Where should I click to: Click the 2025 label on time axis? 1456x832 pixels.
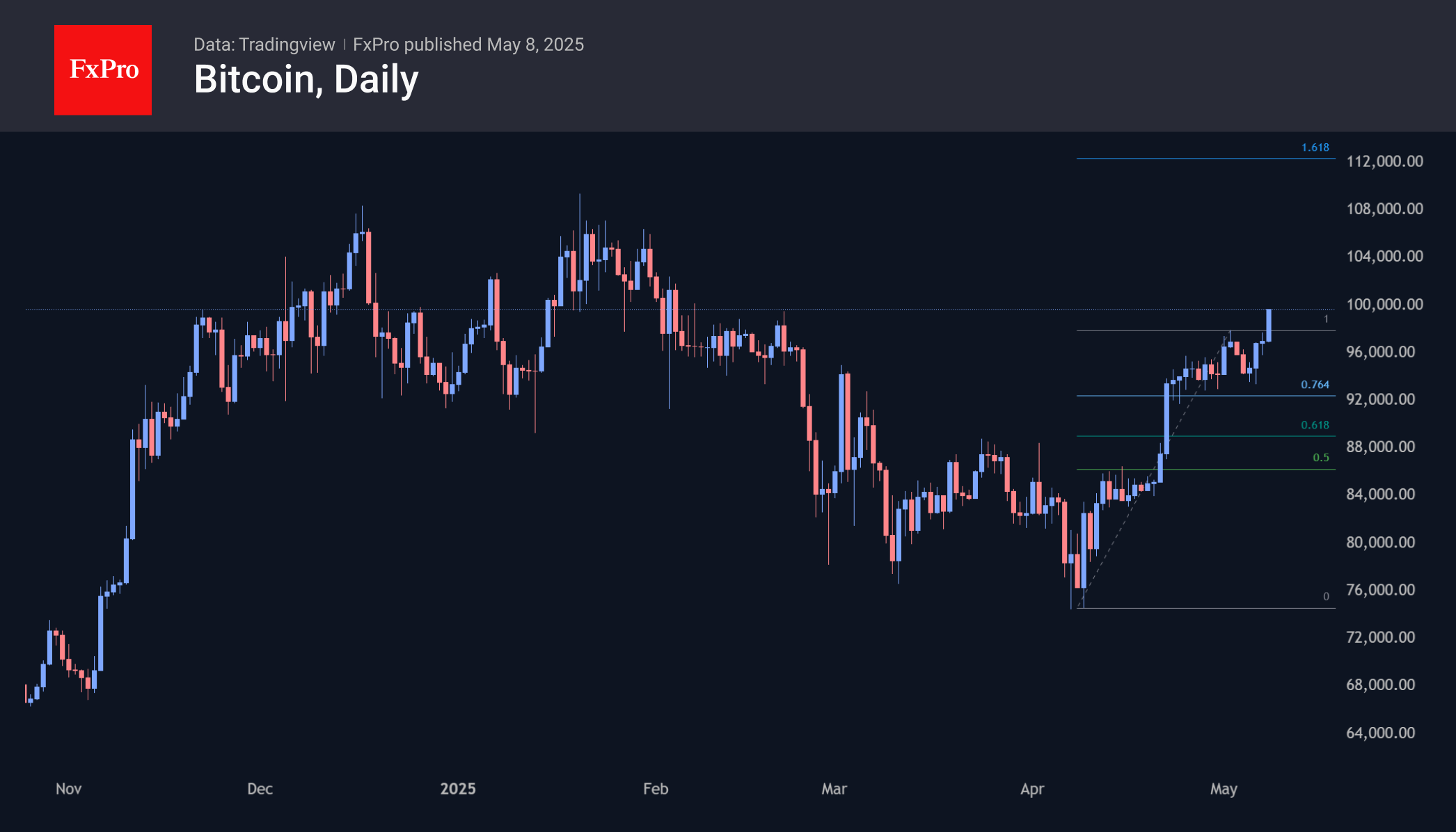point(458,789)
